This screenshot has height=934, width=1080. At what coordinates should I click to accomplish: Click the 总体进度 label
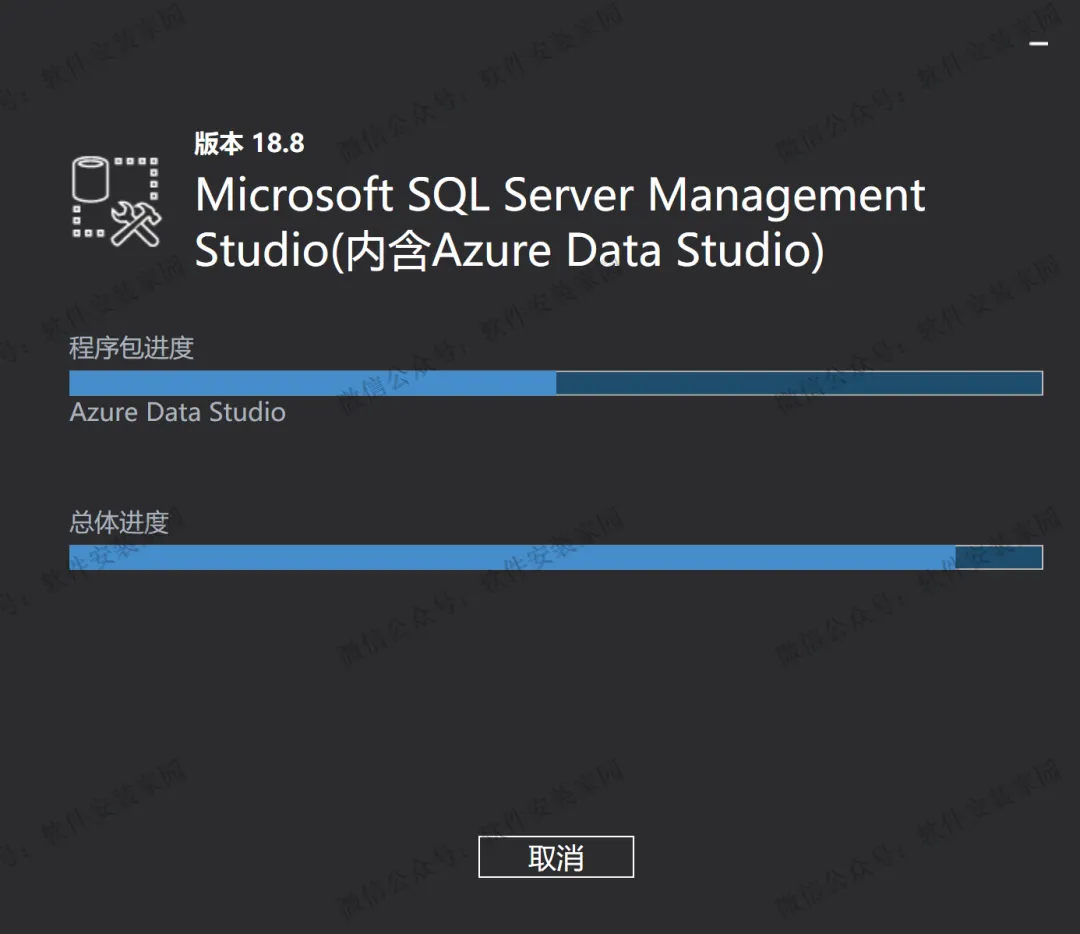[x=119, y=522]
